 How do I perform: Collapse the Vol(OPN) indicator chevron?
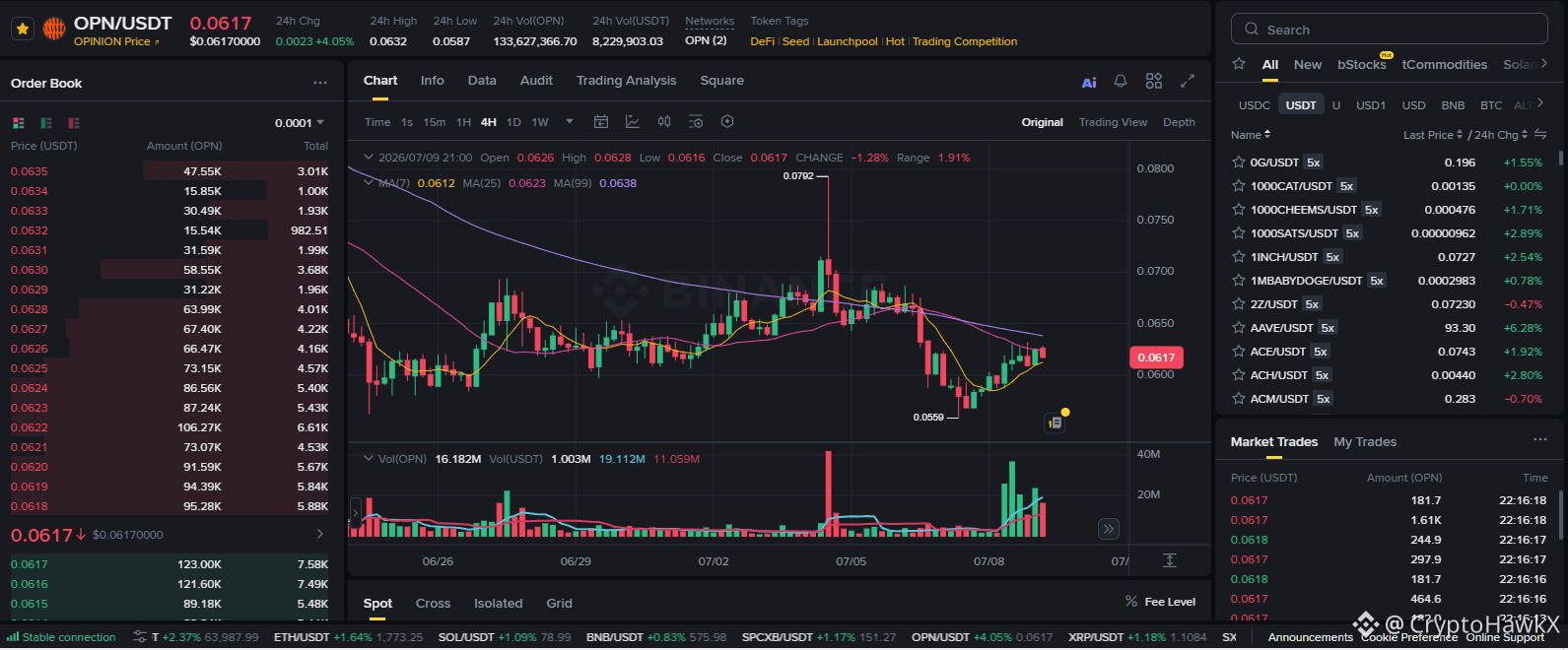[369, 459]
